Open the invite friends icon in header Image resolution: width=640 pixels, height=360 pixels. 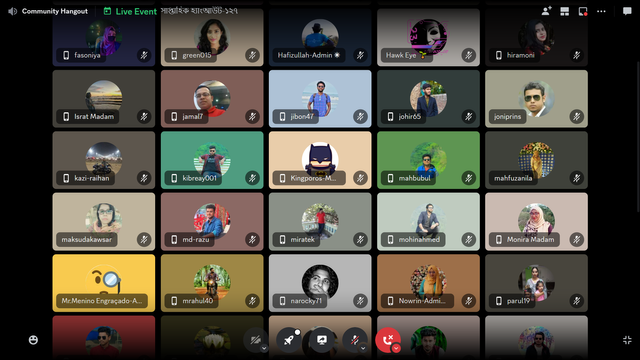click(x=546, y=11)
